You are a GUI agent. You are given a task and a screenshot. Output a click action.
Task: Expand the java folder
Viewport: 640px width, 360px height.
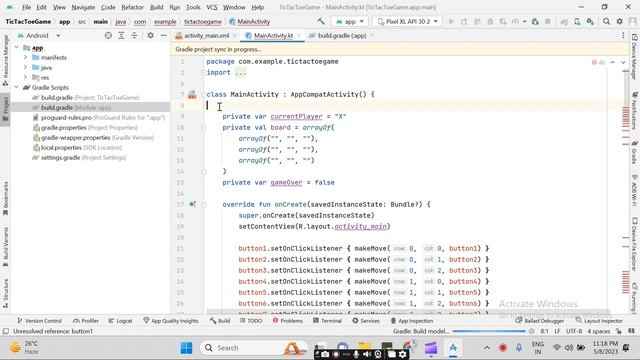26,67
